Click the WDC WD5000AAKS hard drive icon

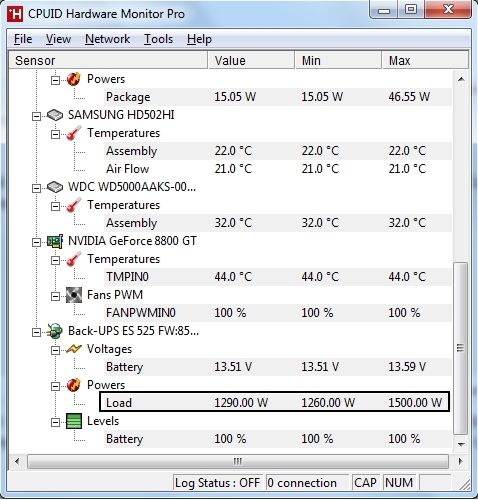point(55,187)
